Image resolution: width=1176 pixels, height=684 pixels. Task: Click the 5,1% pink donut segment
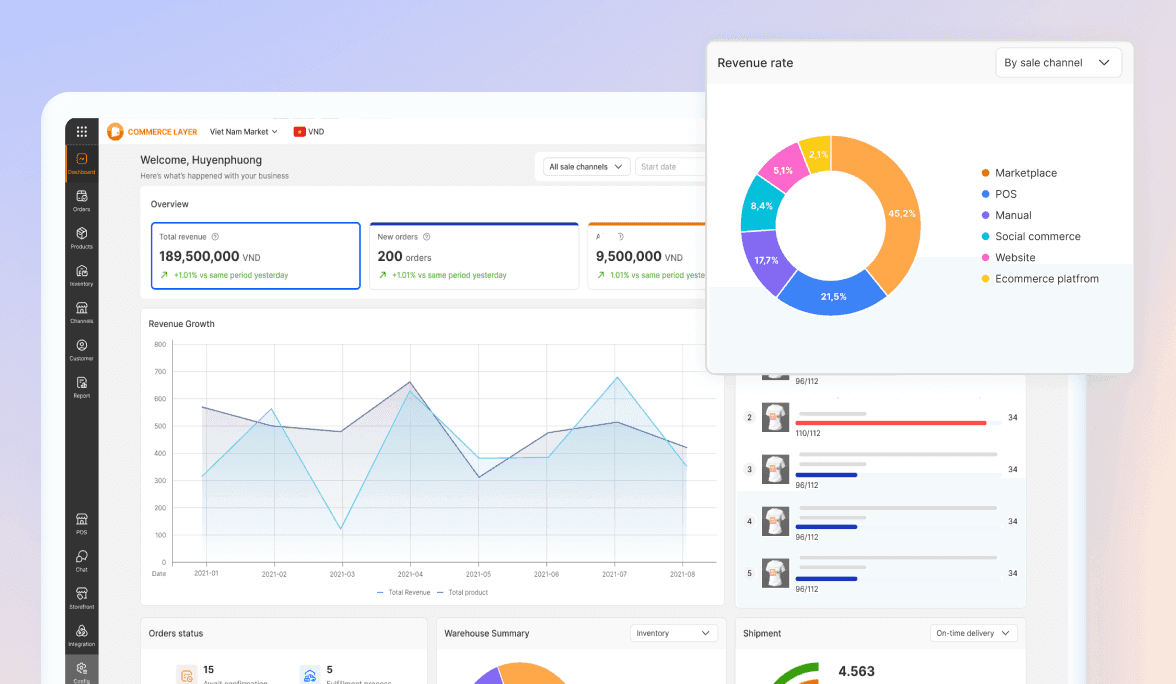click(783, 170)
